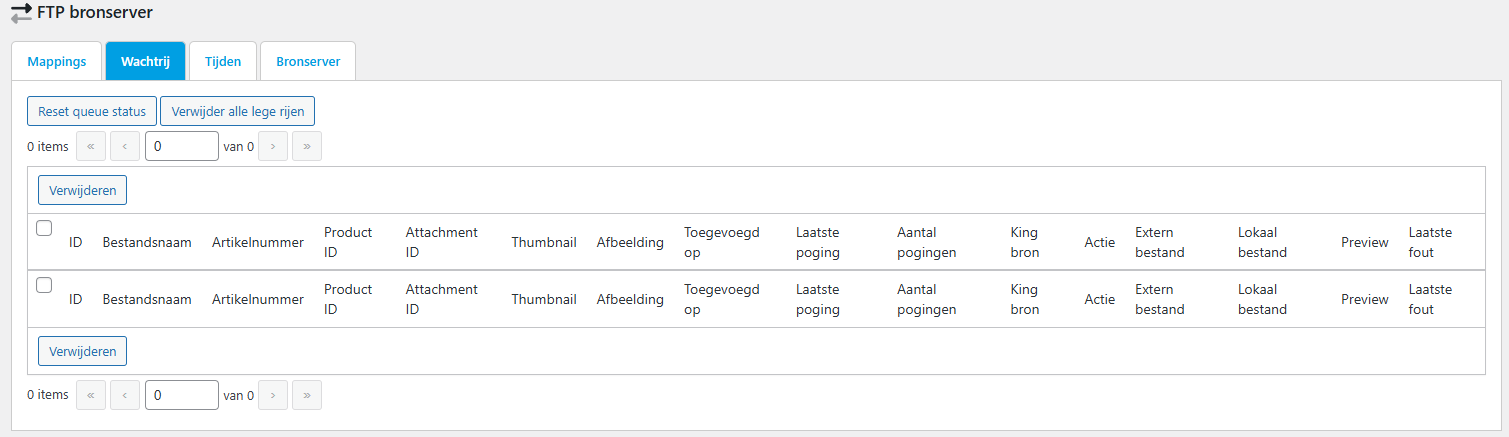
Task: Go to previous page in bottom pagination
Action: [124, 395]
